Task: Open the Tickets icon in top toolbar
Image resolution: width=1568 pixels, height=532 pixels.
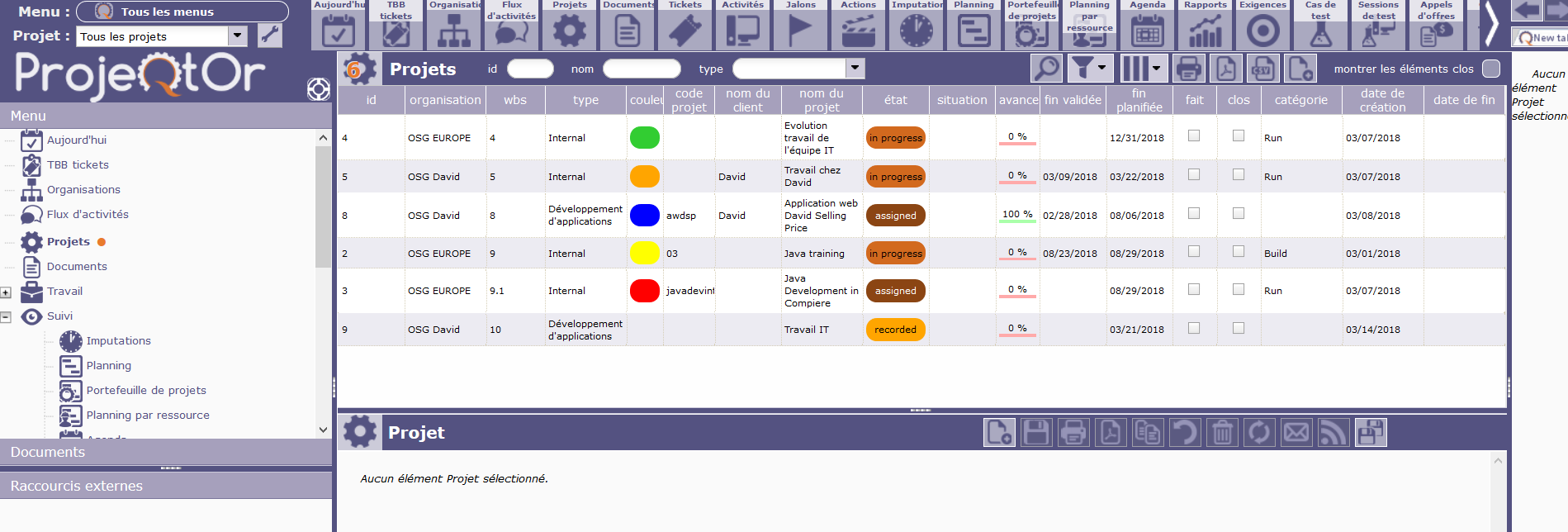Action: tap(685, 31)
